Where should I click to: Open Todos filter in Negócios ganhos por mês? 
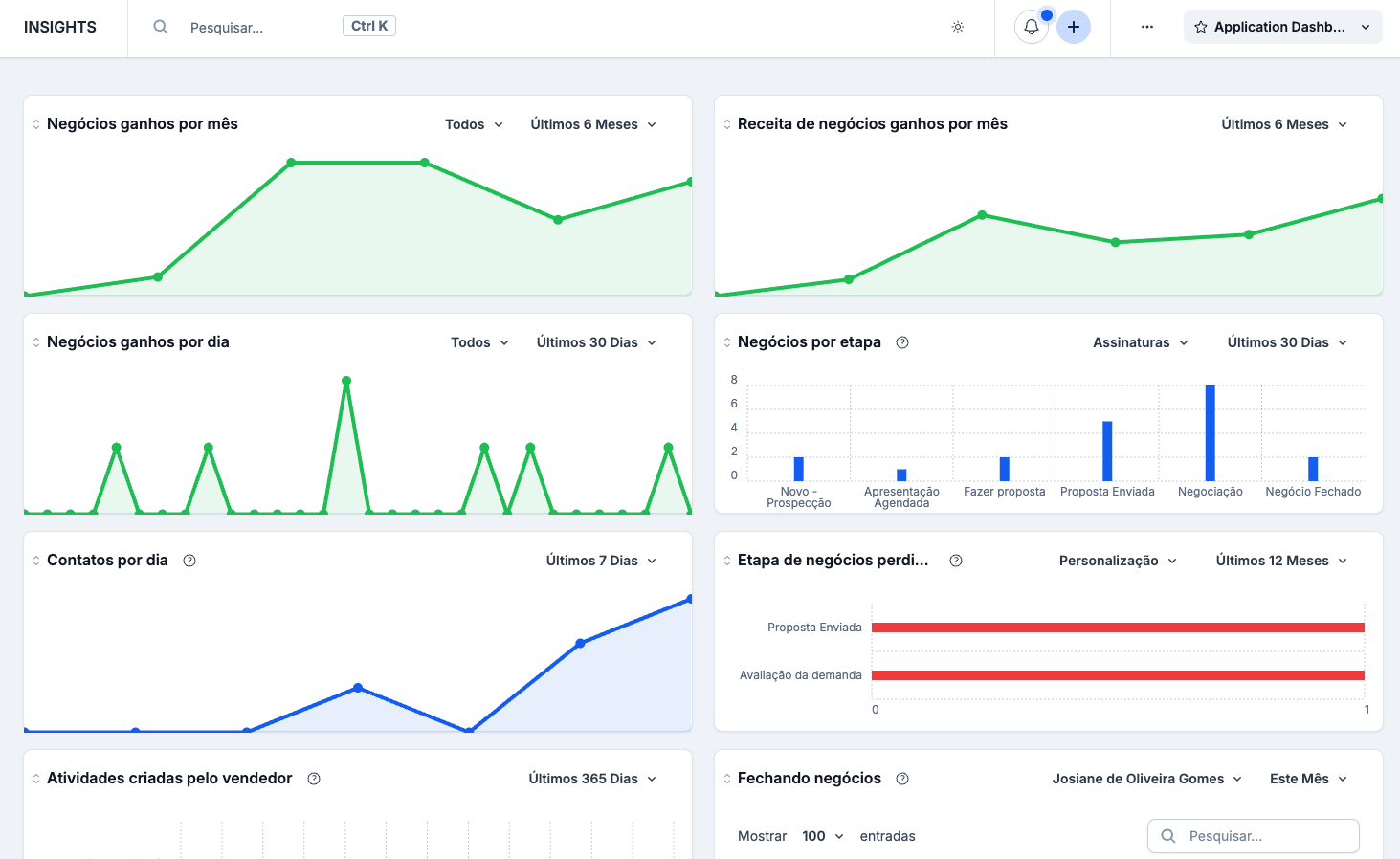coord(475,124)
